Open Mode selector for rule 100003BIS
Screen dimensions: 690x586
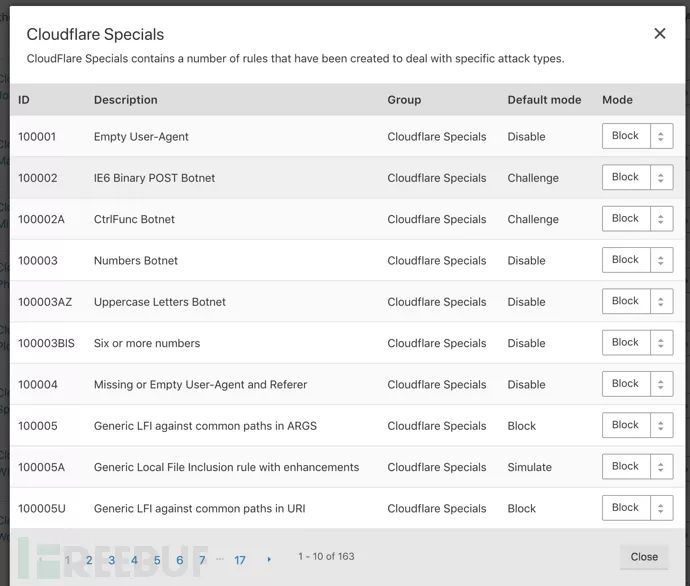pos(637,343)
